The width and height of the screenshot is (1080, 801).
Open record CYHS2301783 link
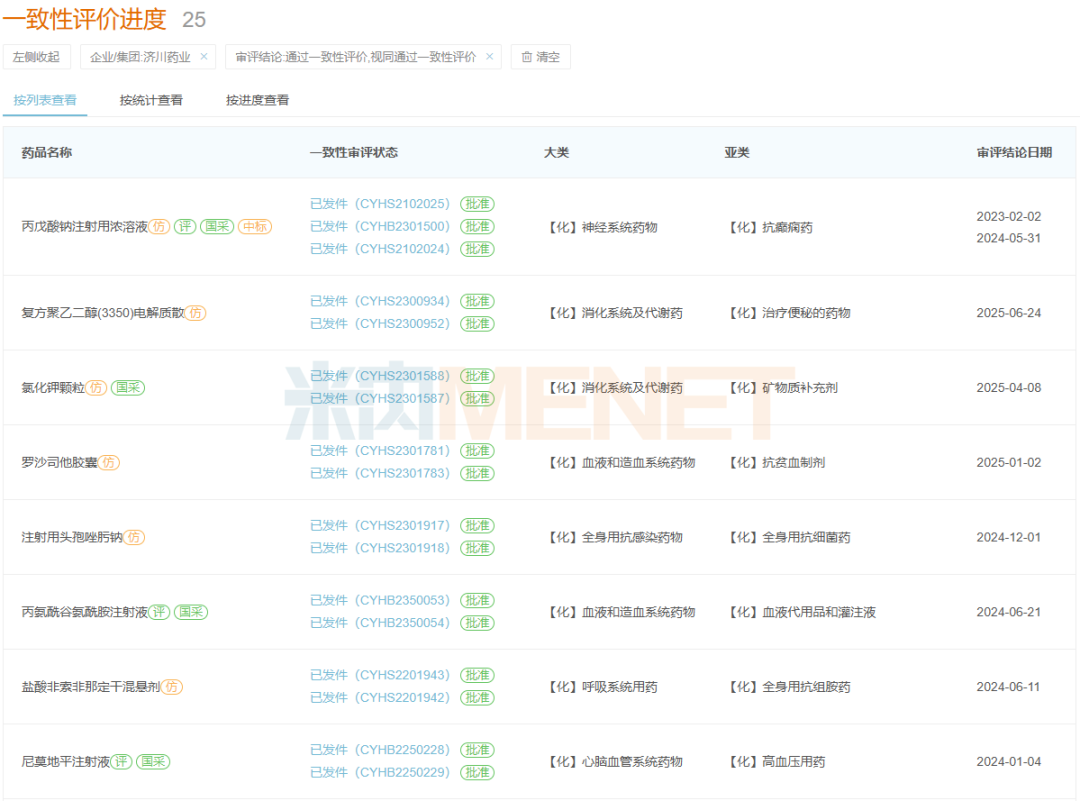coord(380,473)
